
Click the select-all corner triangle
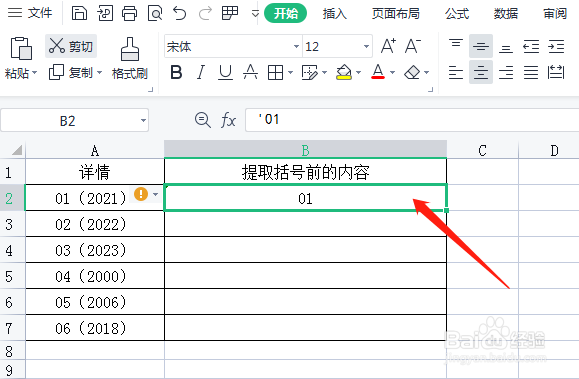17,150
